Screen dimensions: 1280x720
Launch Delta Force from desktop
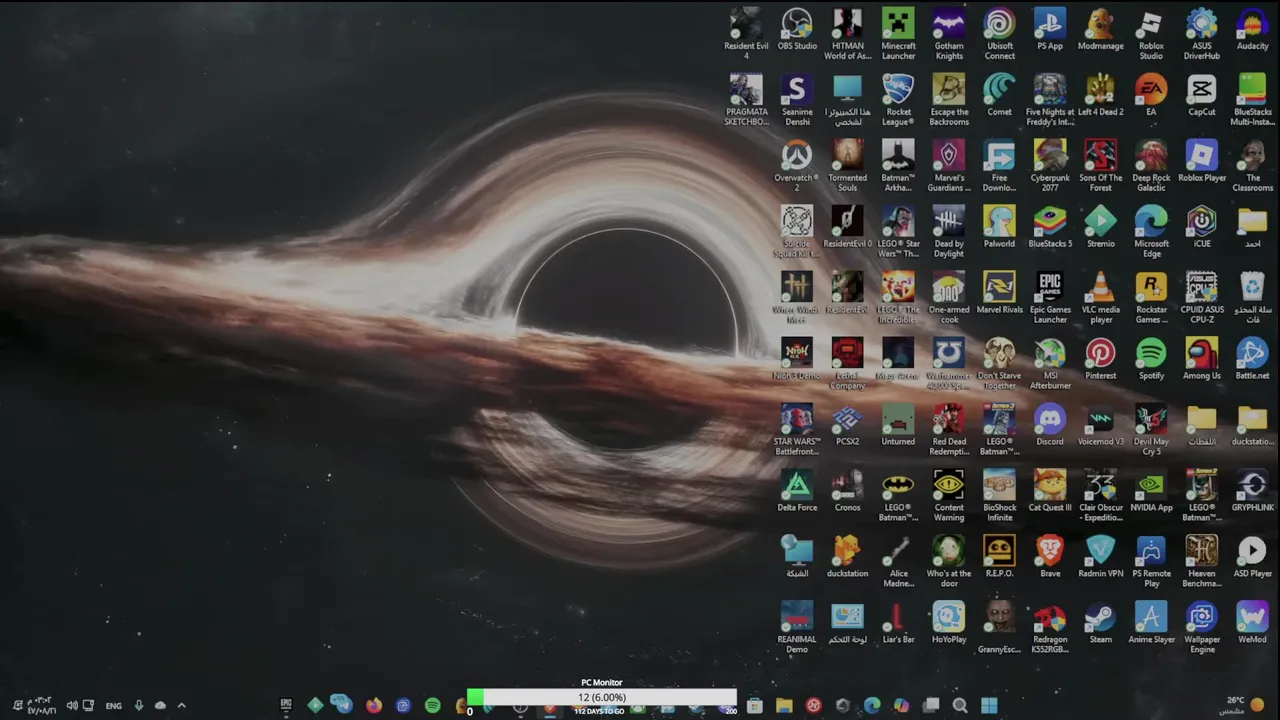pos(797,491)
